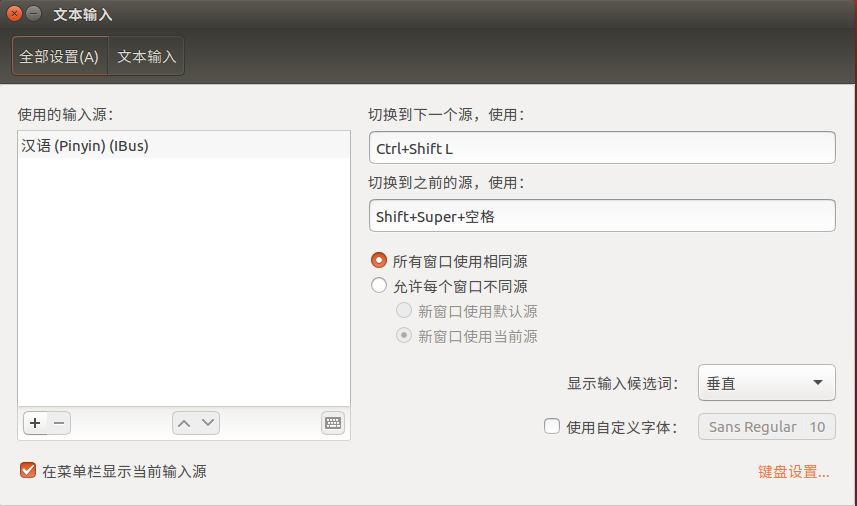Screen dimensions: 857x506
Task: Open 显示输入候选词 dropdown showing 垂直
Action: (766, 383)
